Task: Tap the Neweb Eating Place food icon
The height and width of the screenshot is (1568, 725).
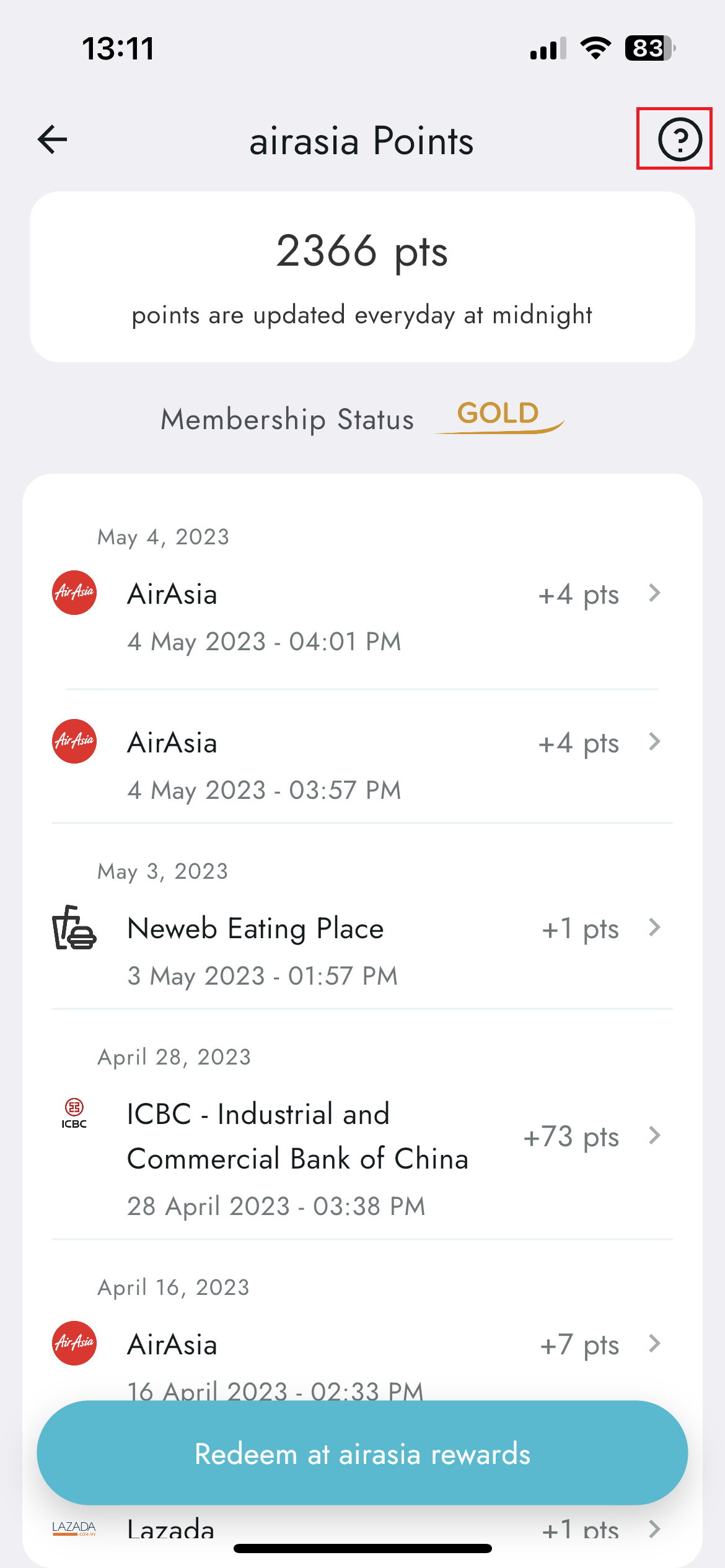Action: click(74, 927)
